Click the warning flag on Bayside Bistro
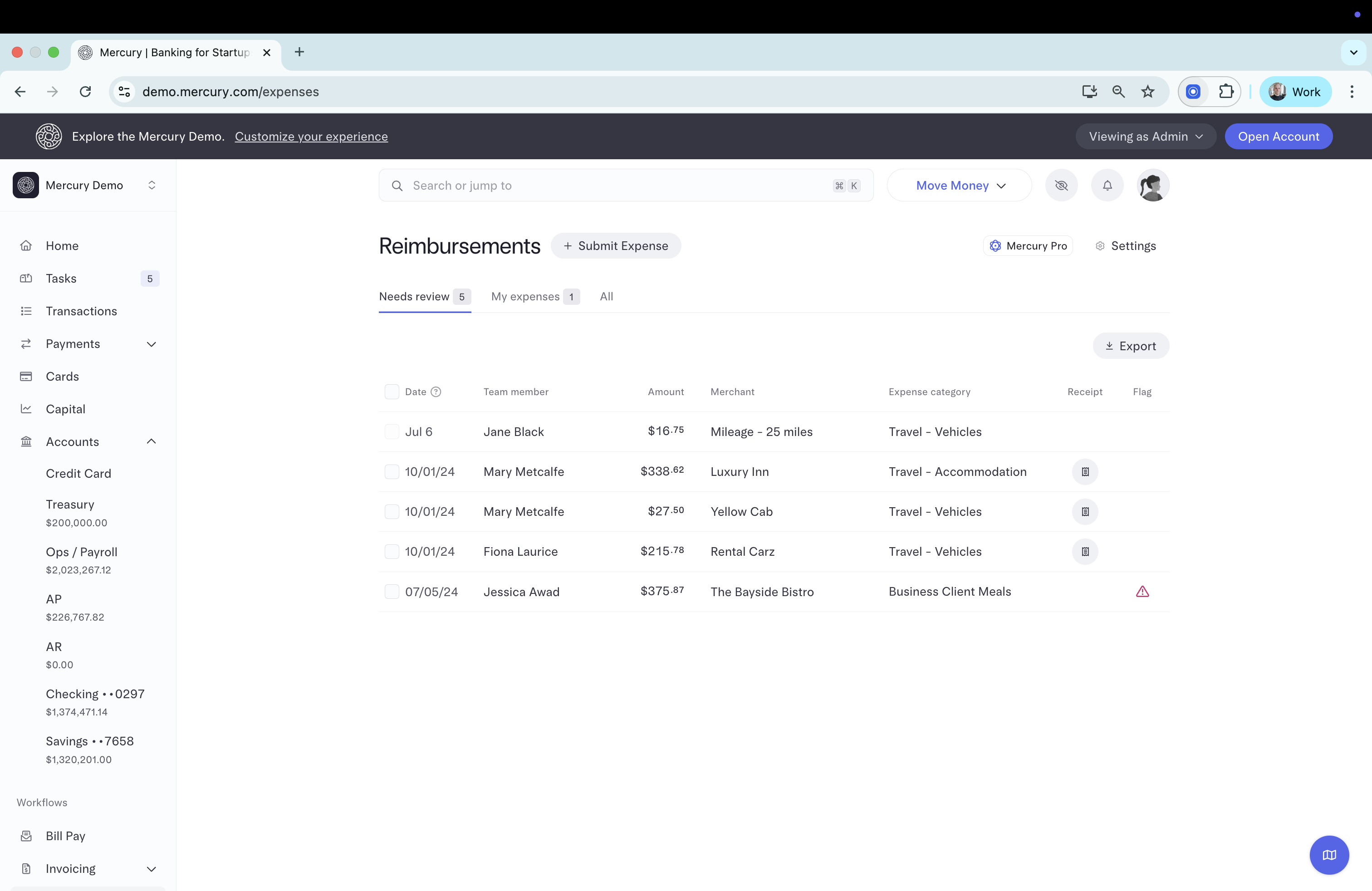The height and width of the screenshot is (891, 1372). tap(1142, 591)
